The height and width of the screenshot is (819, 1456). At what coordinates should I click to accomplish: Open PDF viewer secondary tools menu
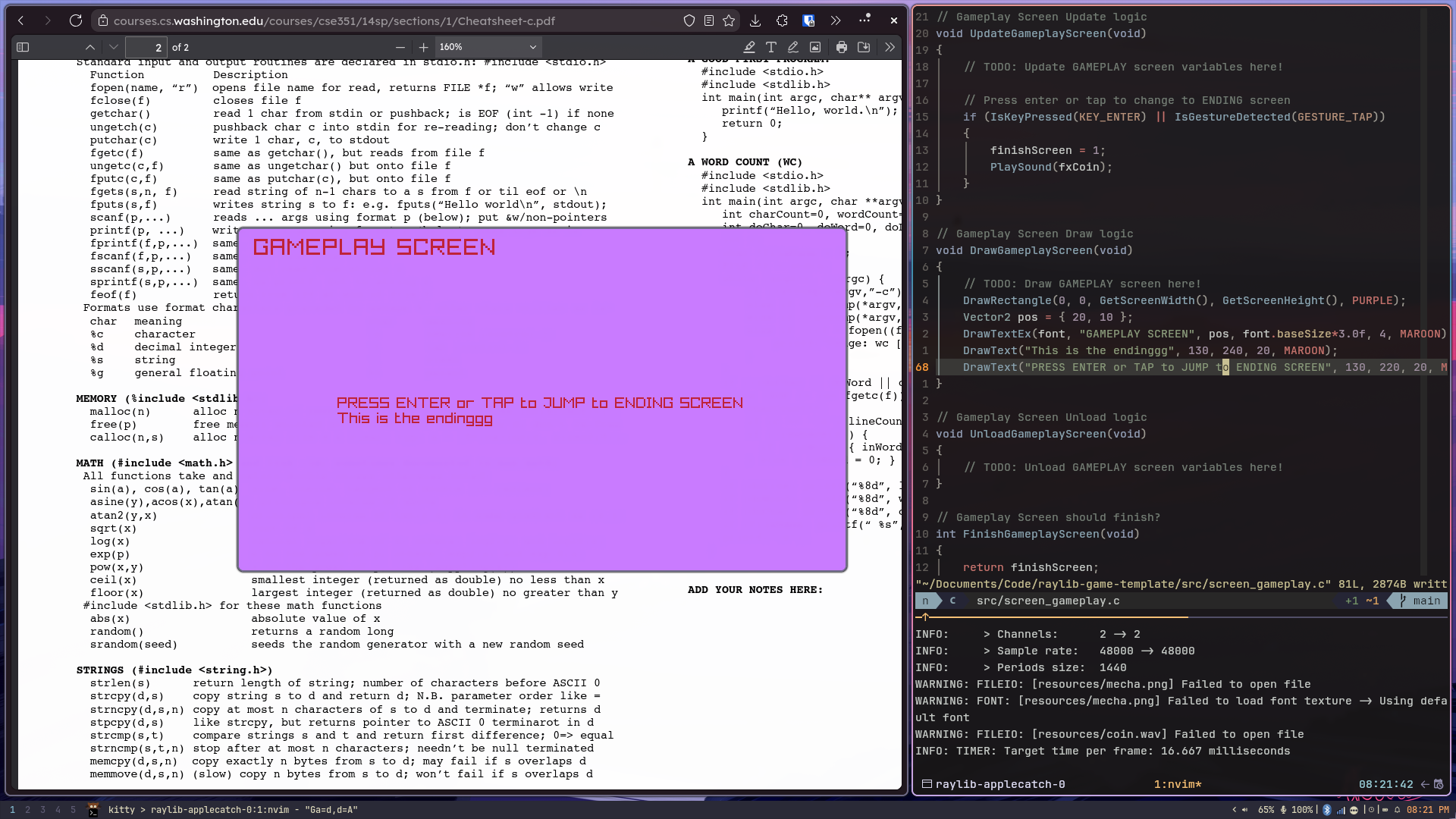point(890,47)
